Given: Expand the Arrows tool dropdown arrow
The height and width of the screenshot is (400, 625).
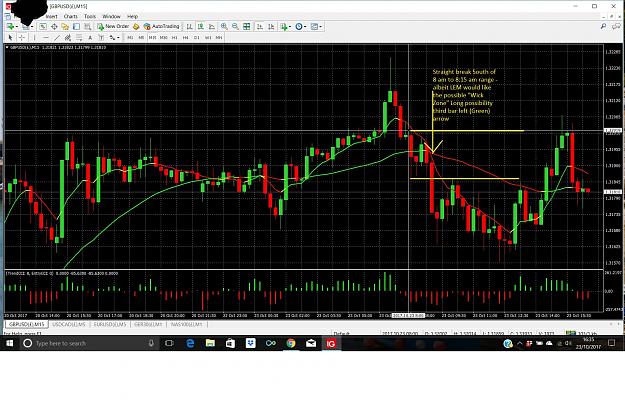Looking at the screenshot, I should [118, 37].
